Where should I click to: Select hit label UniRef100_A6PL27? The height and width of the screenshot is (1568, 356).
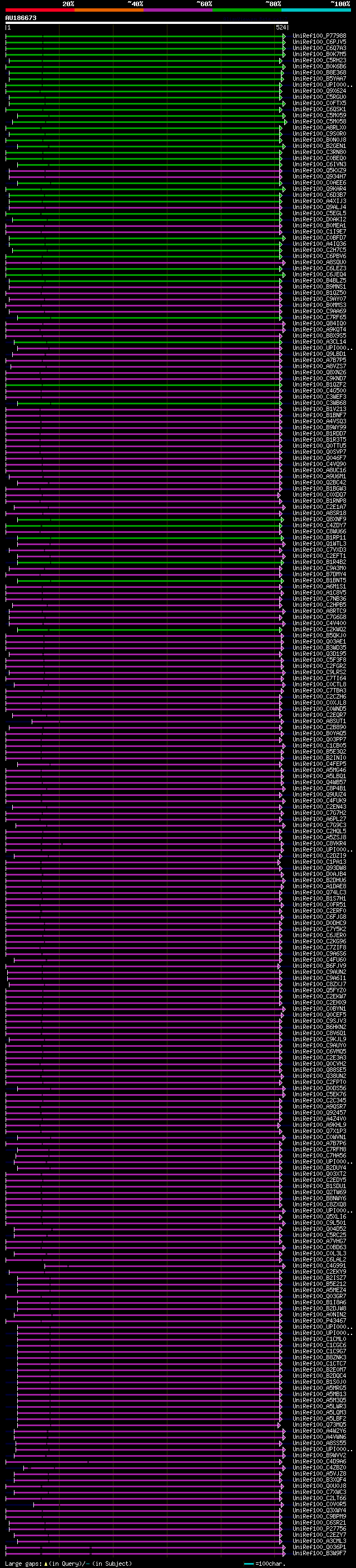click(x=319, y=819)
